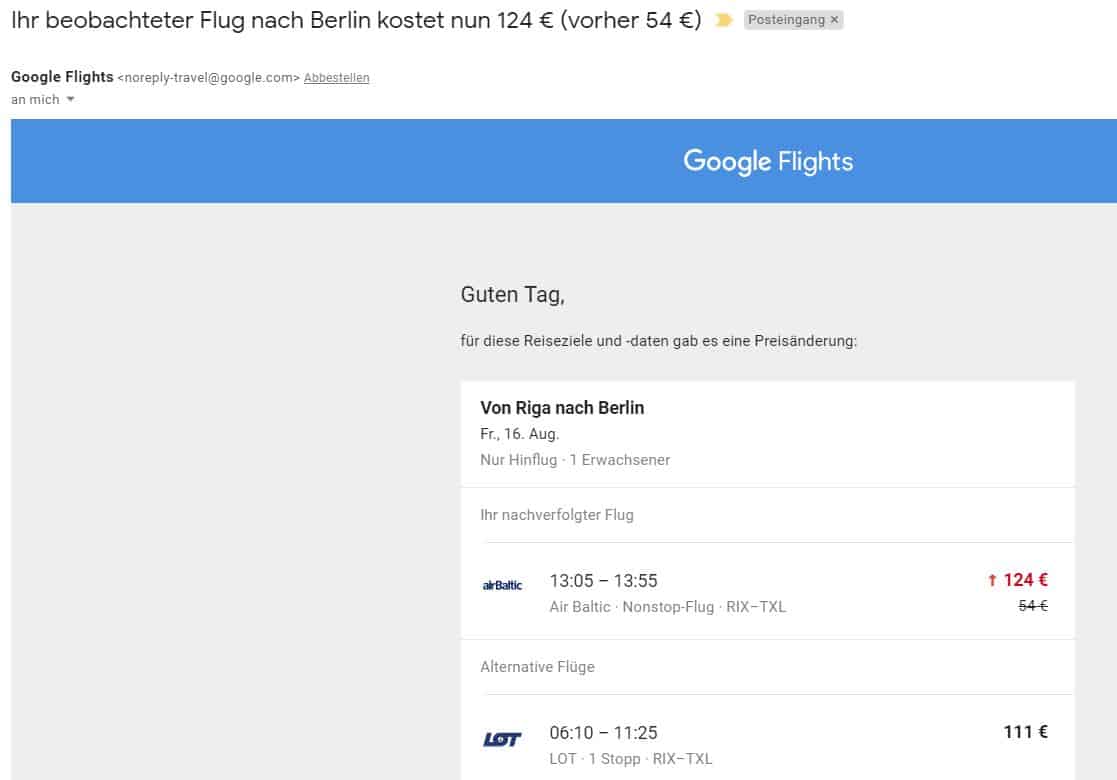Click the Posteingang label chip
This screenshot has height=780, width=1117.
pyautogui.click(x=786, y=20)
